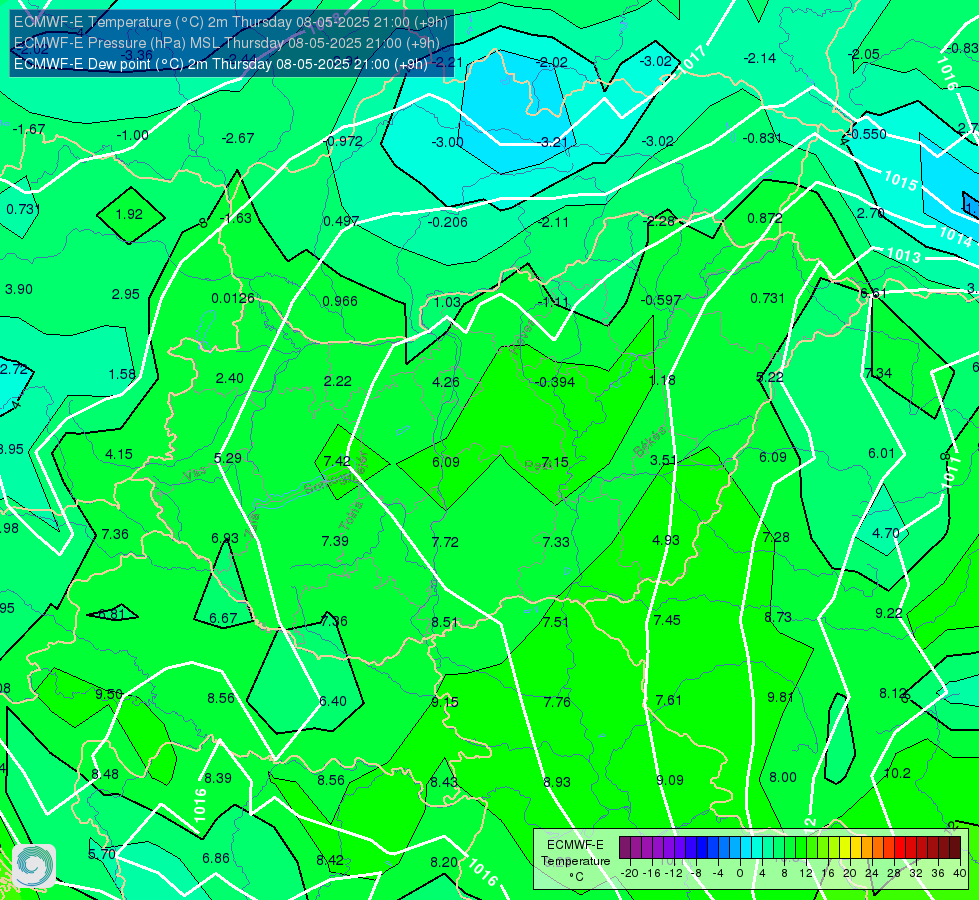
Task: Click the 8.00 value
Action: tap(783, 777)
